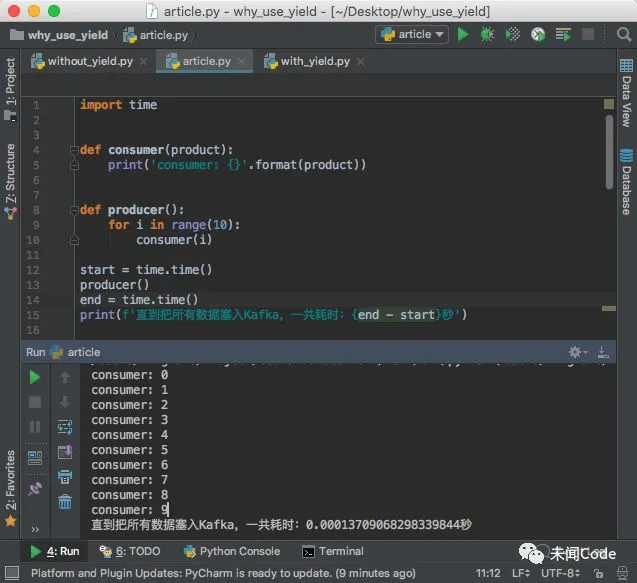Jump to the warning stripe mark near line 14
This screenshot has width=637, height=583.
point(609,309)
